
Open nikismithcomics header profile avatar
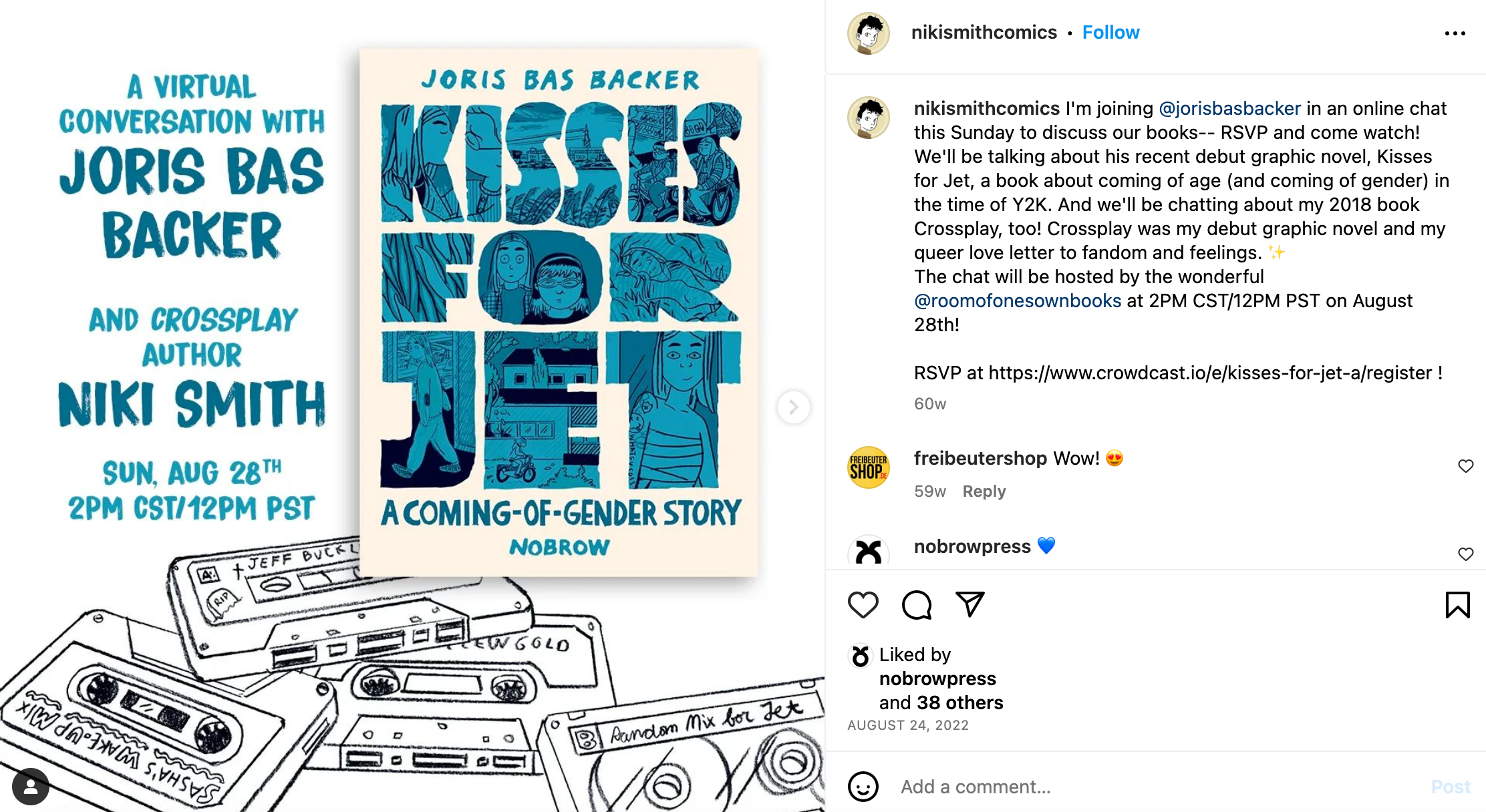coord(868,33)
